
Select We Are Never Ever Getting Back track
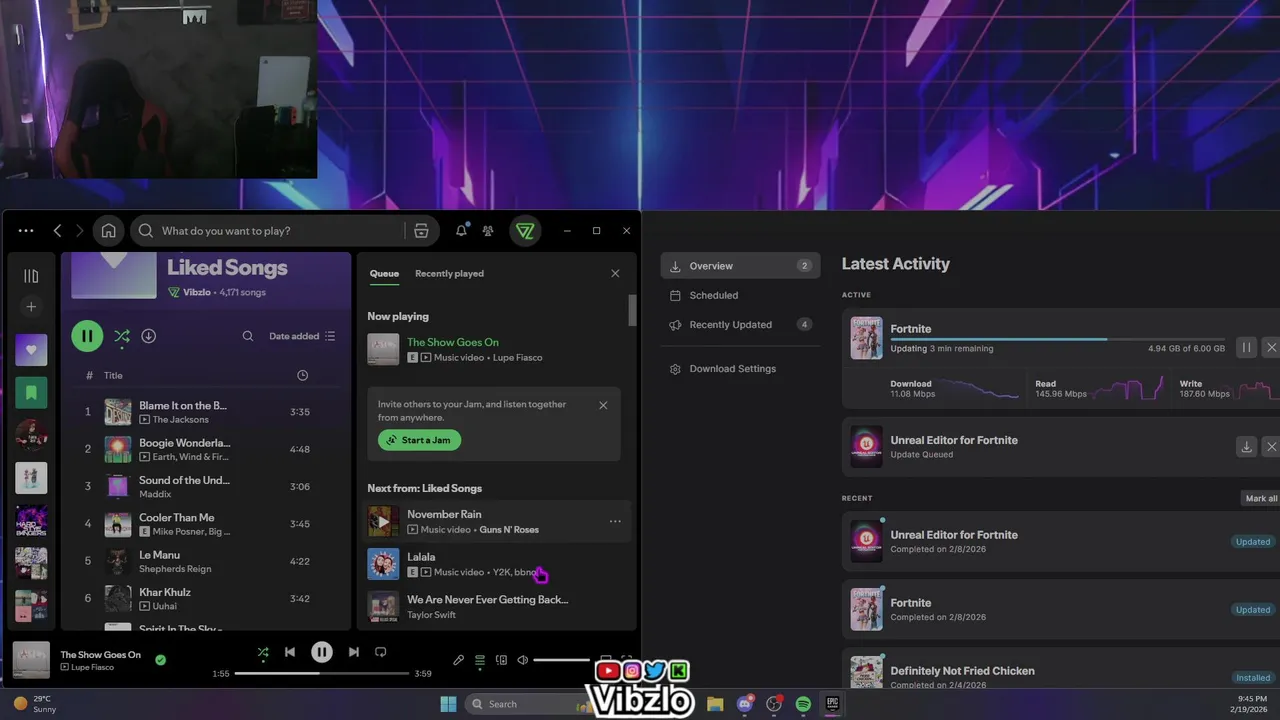494,607
